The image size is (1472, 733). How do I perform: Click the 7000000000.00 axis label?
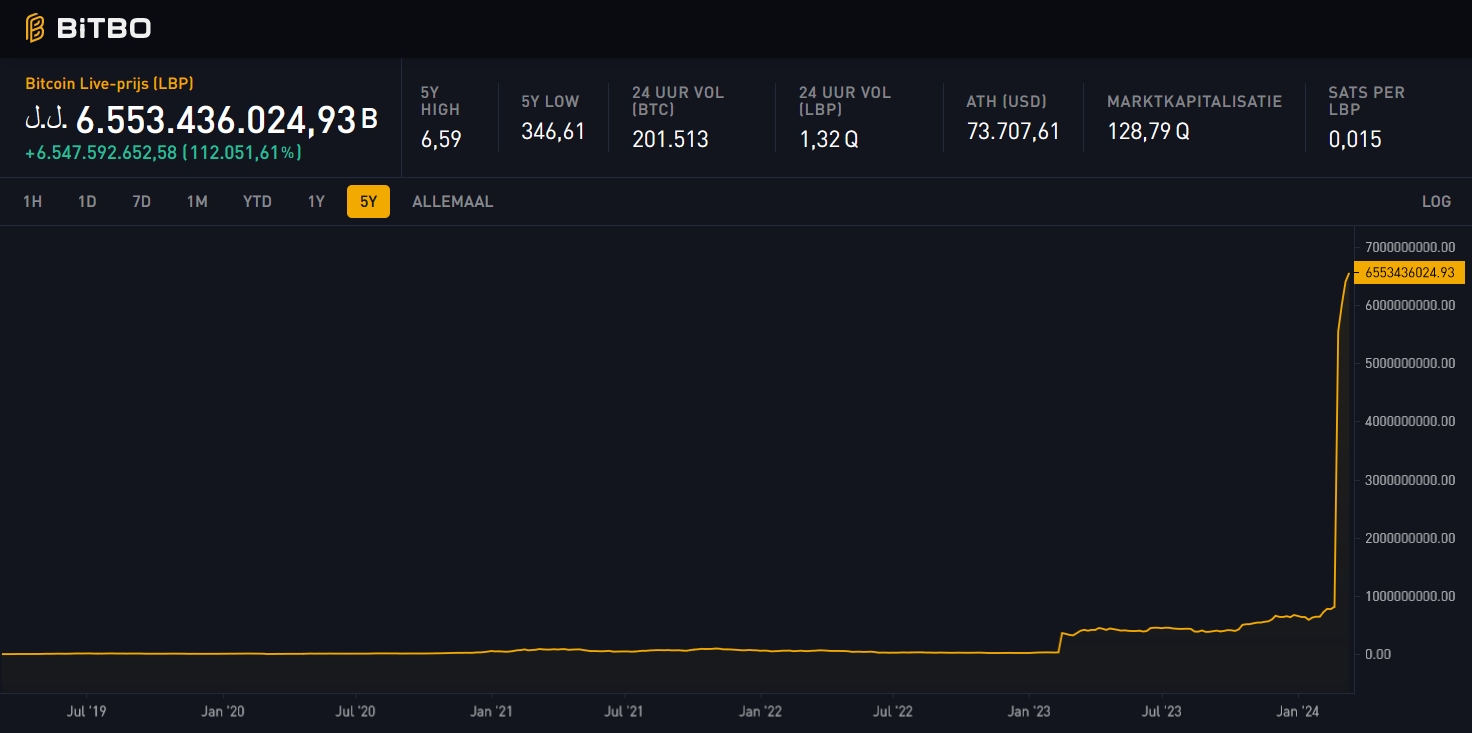pos(1410,246)
